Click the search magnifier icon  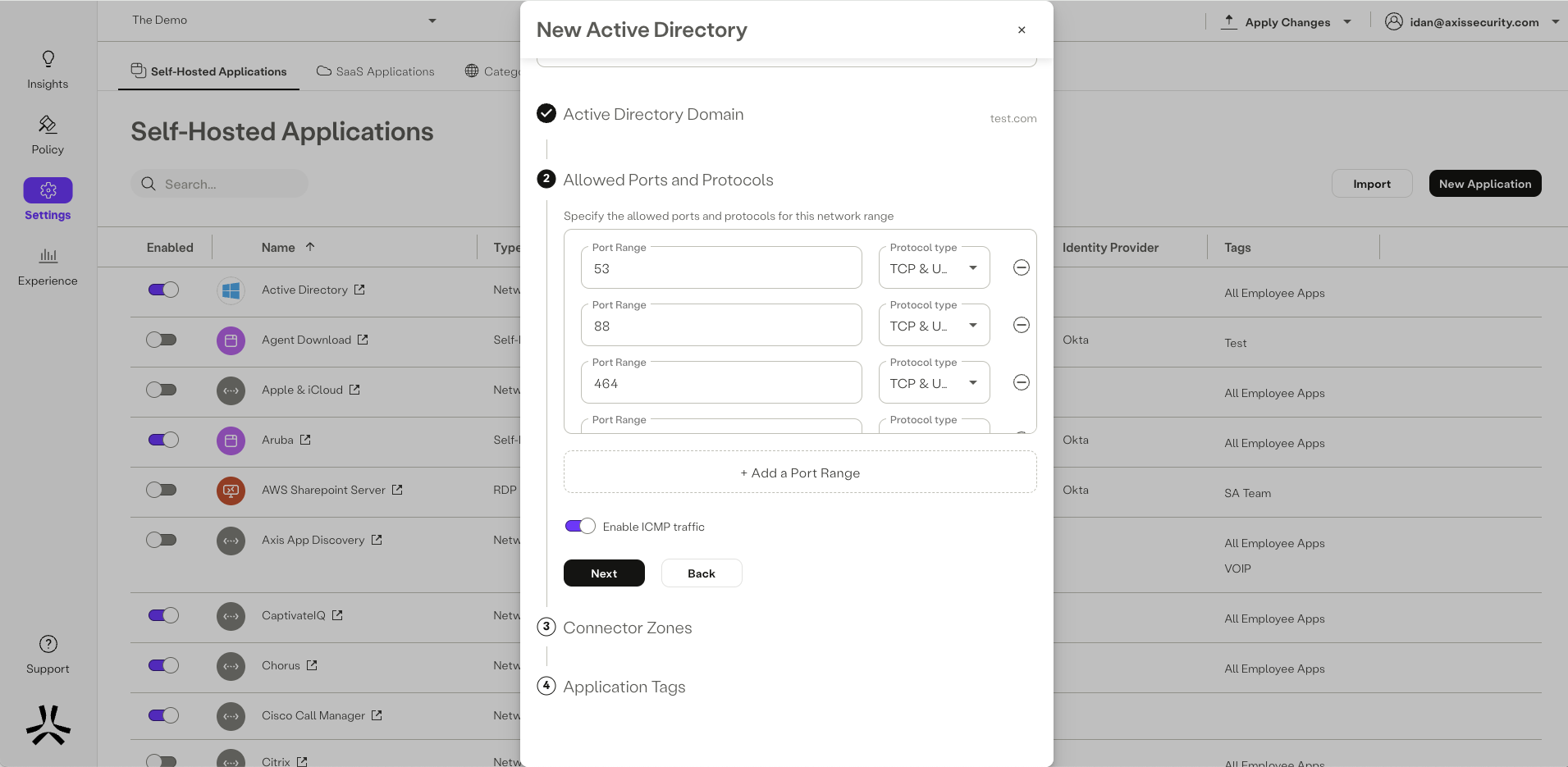click(149, 184)
